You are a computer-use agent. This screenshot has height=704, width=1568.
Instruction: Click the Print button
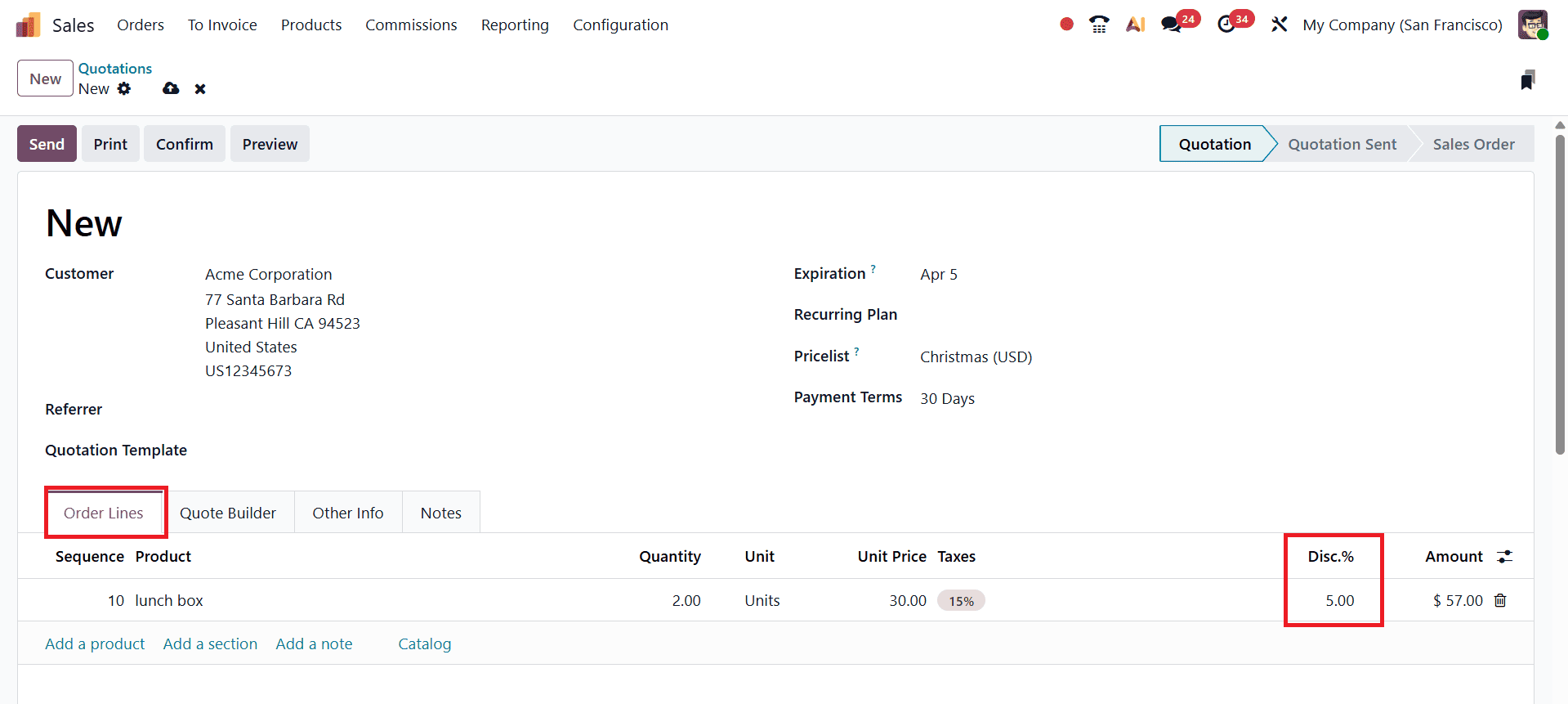coord(110,144)
